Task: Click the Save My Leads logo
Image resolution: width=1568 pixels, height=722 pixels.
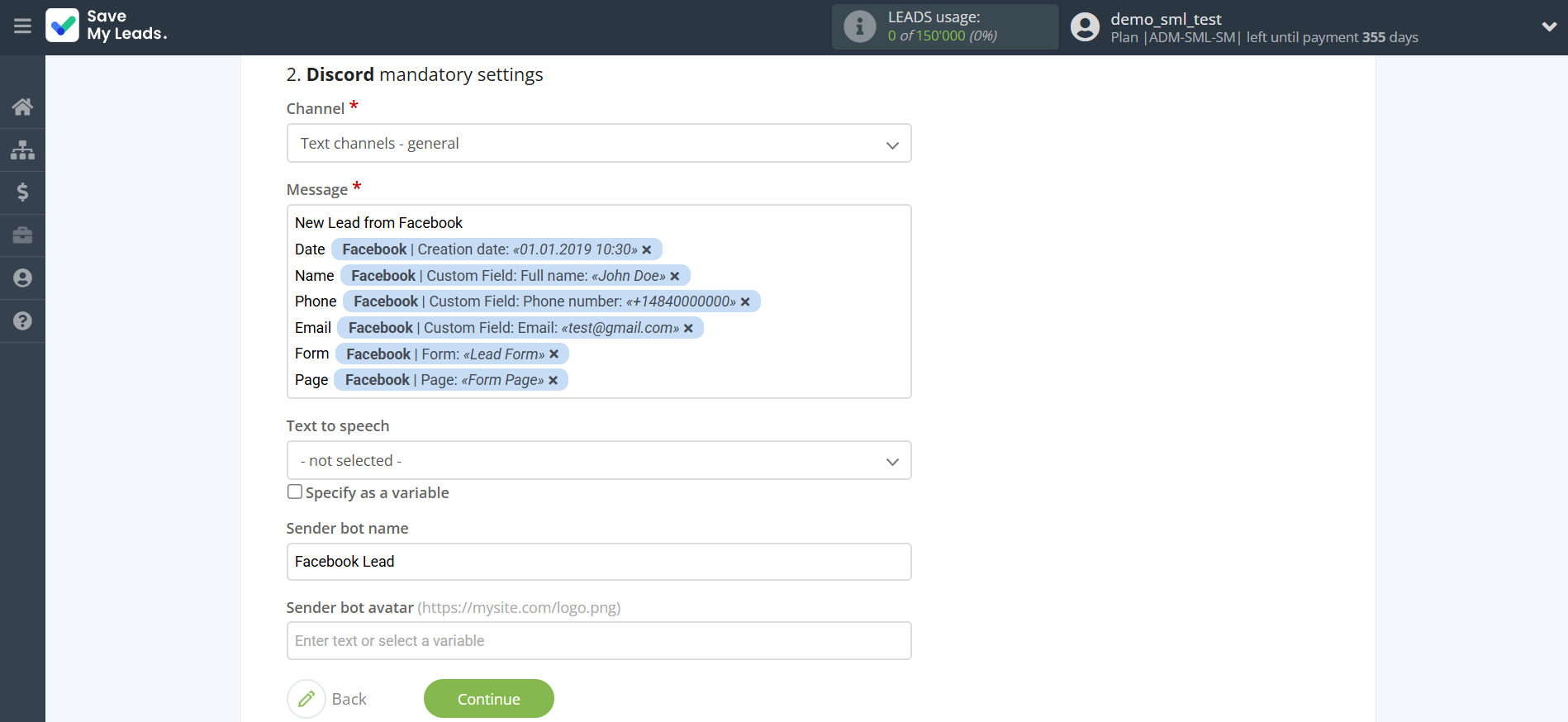Action: (107, 26)
